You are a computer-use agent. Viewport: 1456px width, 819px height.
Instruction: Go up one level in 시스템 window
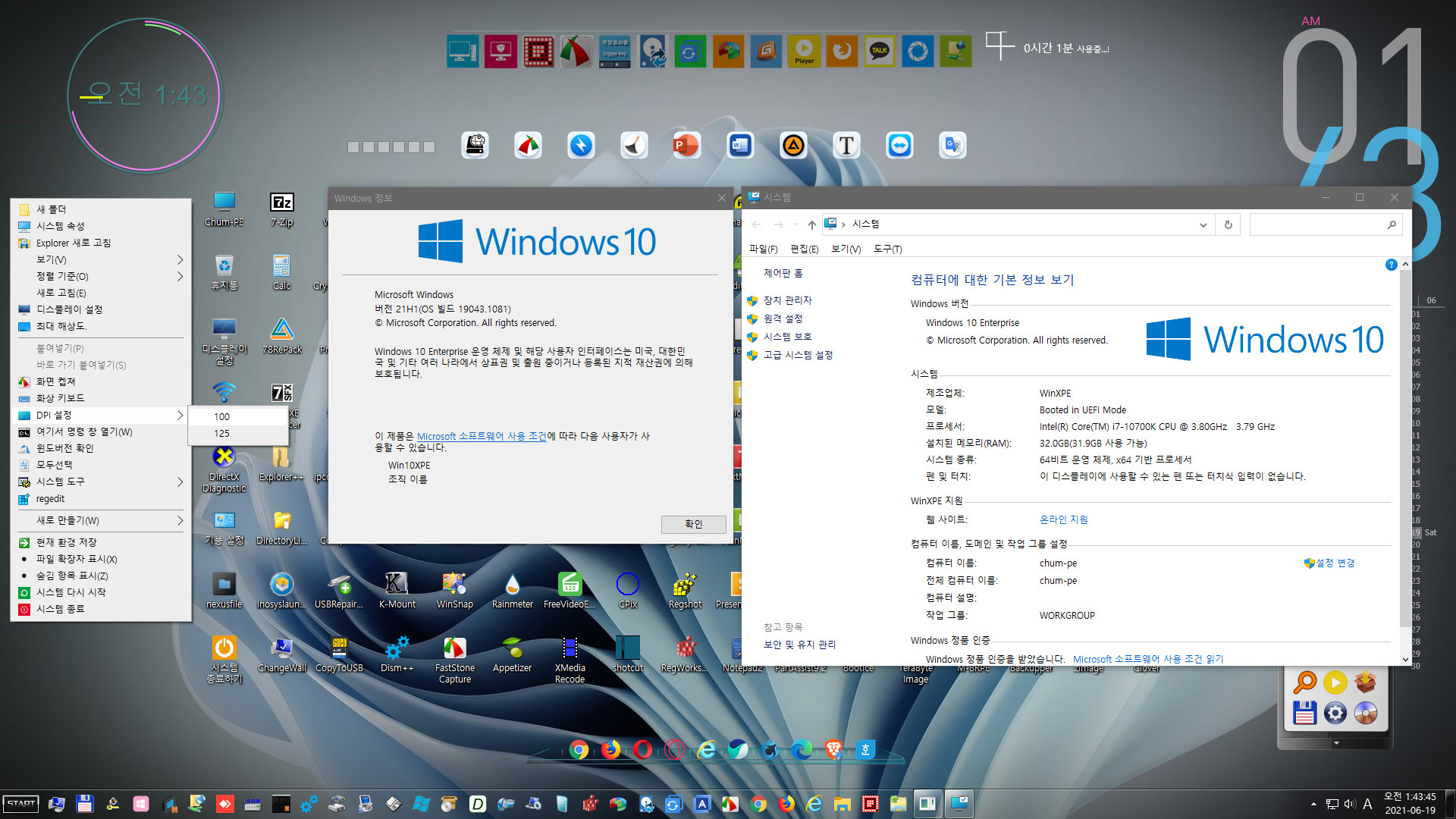(811, 224)
